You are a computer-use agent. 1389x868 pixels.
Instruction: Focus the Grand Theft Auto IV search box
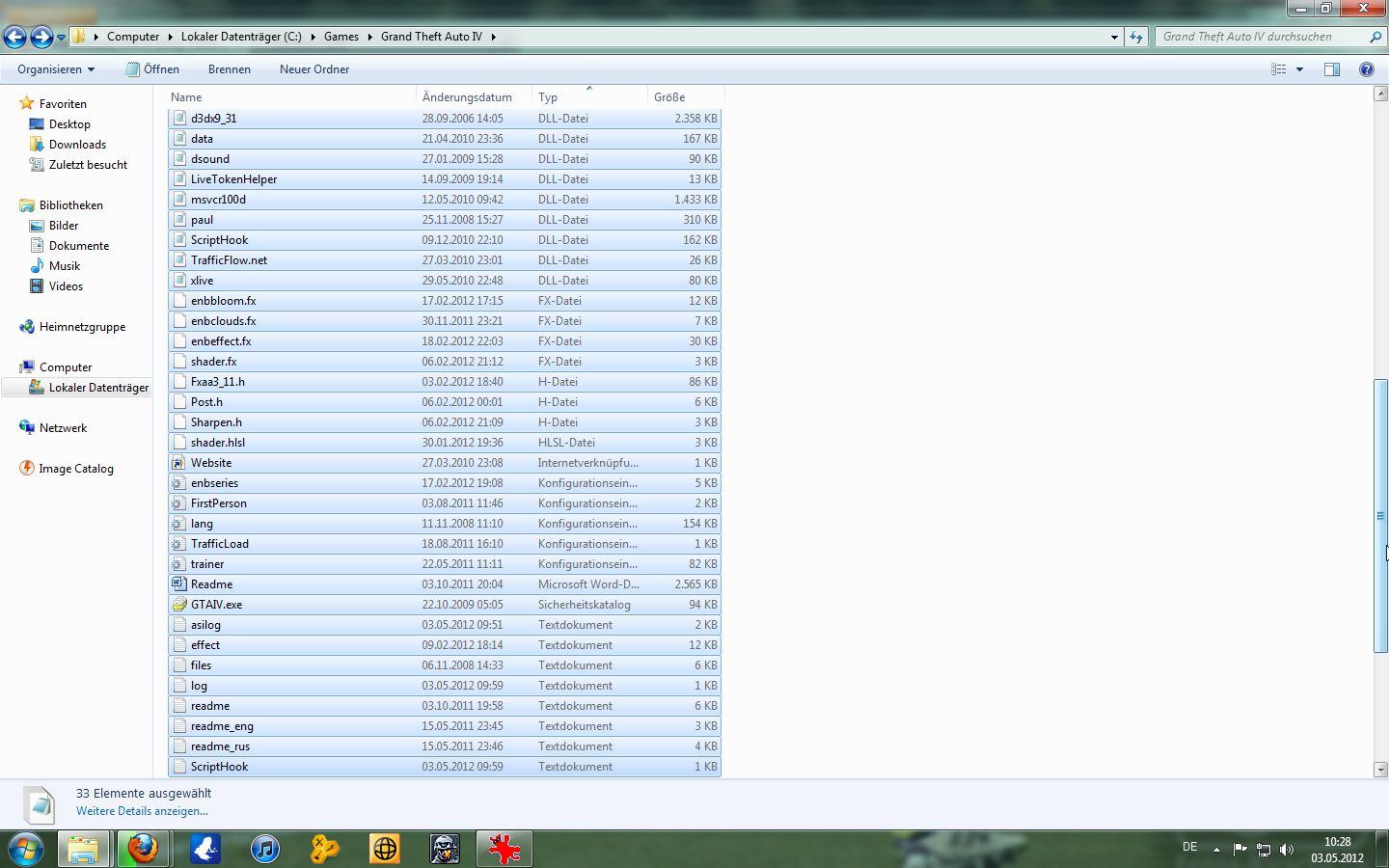(x=1260, y=37)
